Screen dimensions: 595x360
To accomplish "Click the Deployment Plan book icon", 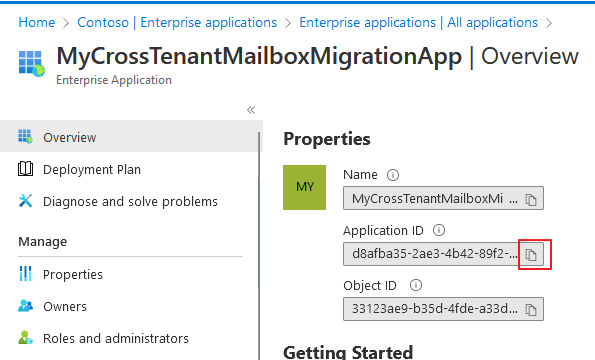I will coord(25,169).
